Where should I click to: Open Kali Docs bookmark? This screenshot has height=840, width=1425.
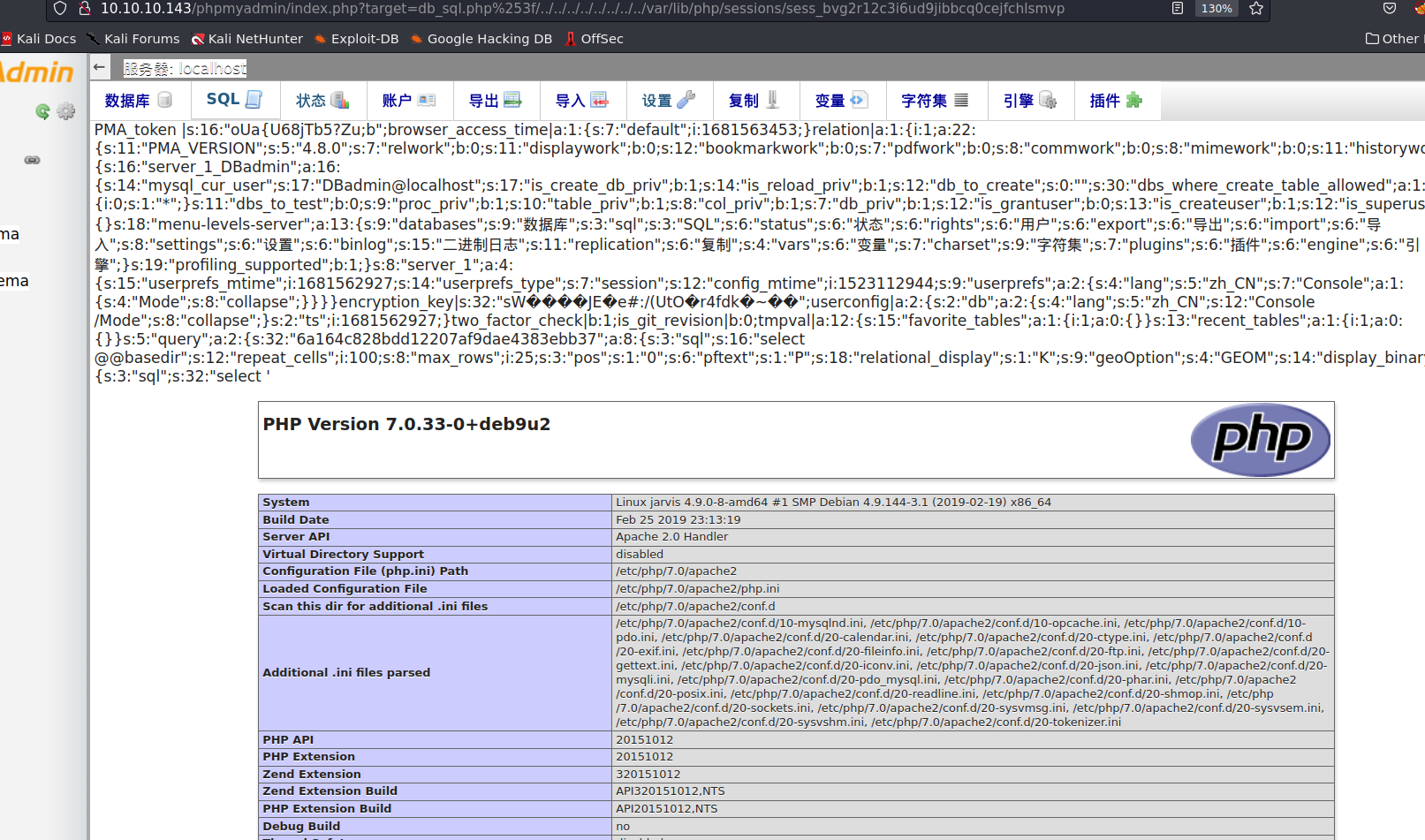[x=39, y=39]
